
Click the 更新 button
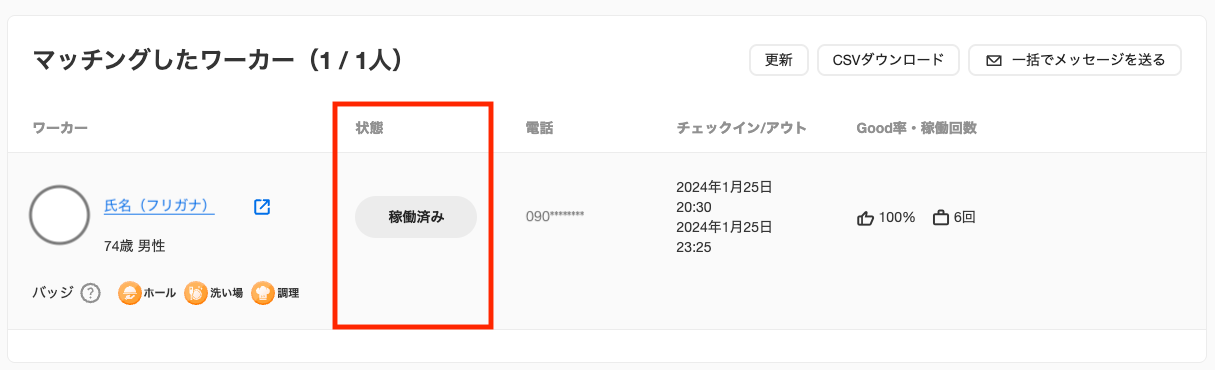779,60
